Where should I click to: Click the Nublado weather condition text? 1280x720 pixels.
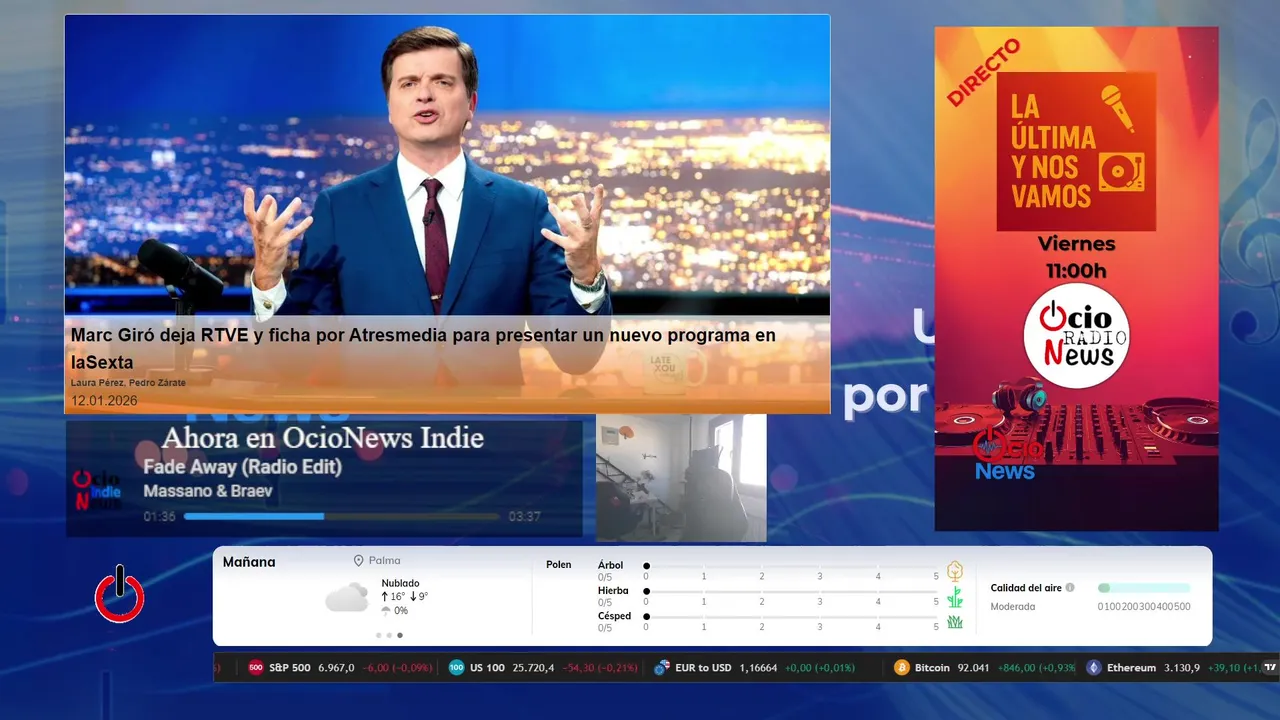pyautogui.click(x=400, y=583)
